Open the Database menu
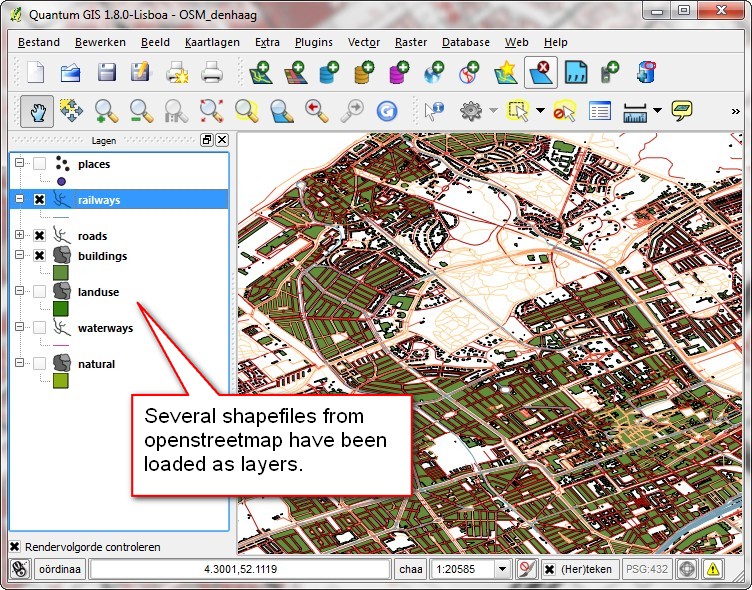Image resolution: width=752 pixels, height=590 pixels. (466, 42)
